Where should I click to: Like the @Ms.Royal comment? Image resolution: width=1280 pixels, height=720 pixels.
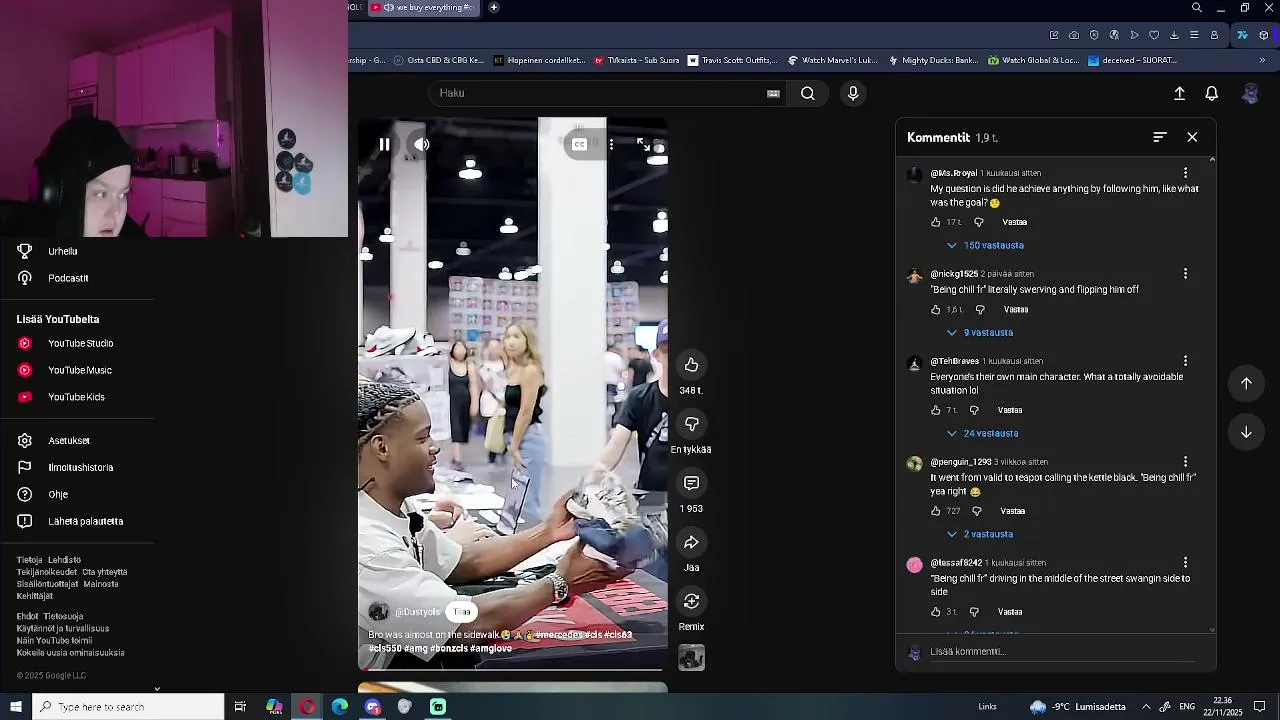pyautogui.click(x=936, y=222)
